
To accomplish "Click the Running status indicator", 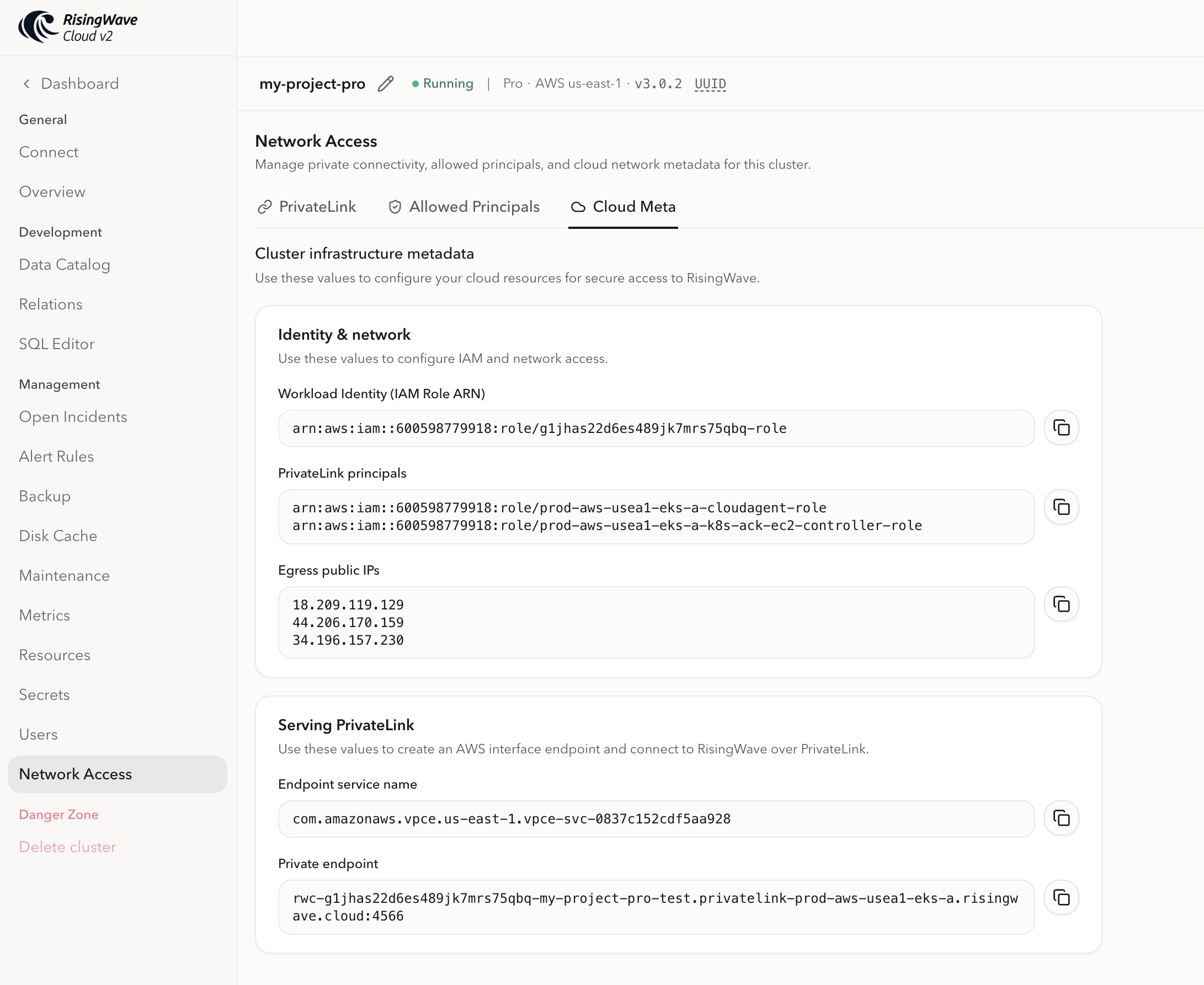I will 443,84.
